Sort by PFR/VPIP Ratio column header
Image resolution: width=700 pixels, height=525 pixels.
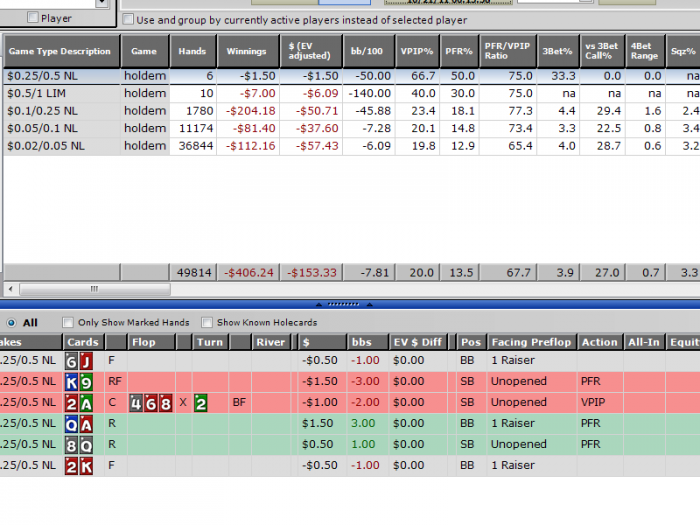tap(508, 51)
